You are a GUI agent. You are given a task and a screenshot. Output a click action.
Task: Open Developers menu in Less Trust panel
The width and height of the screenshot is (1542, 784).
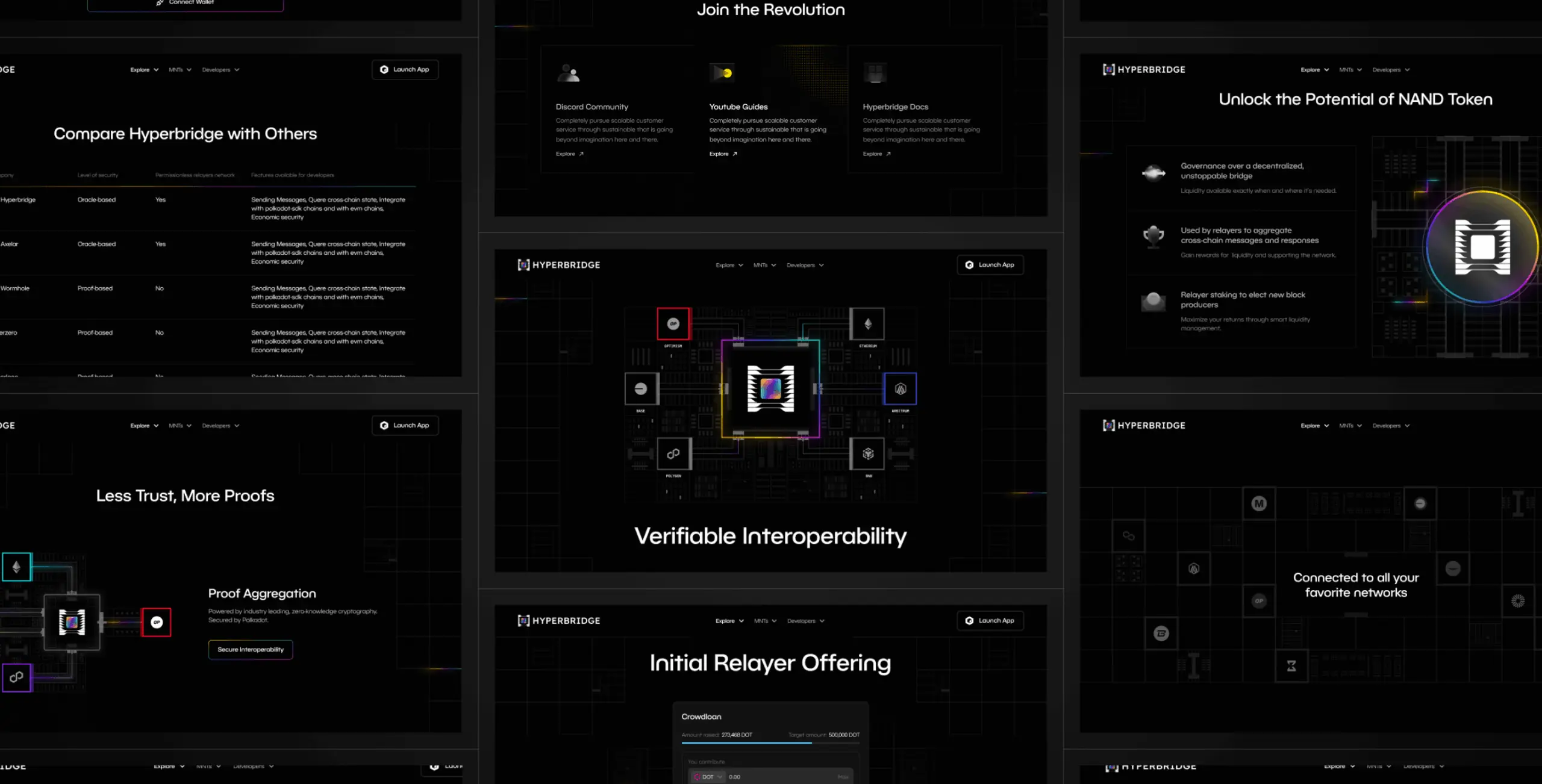(x=220, y=426)
